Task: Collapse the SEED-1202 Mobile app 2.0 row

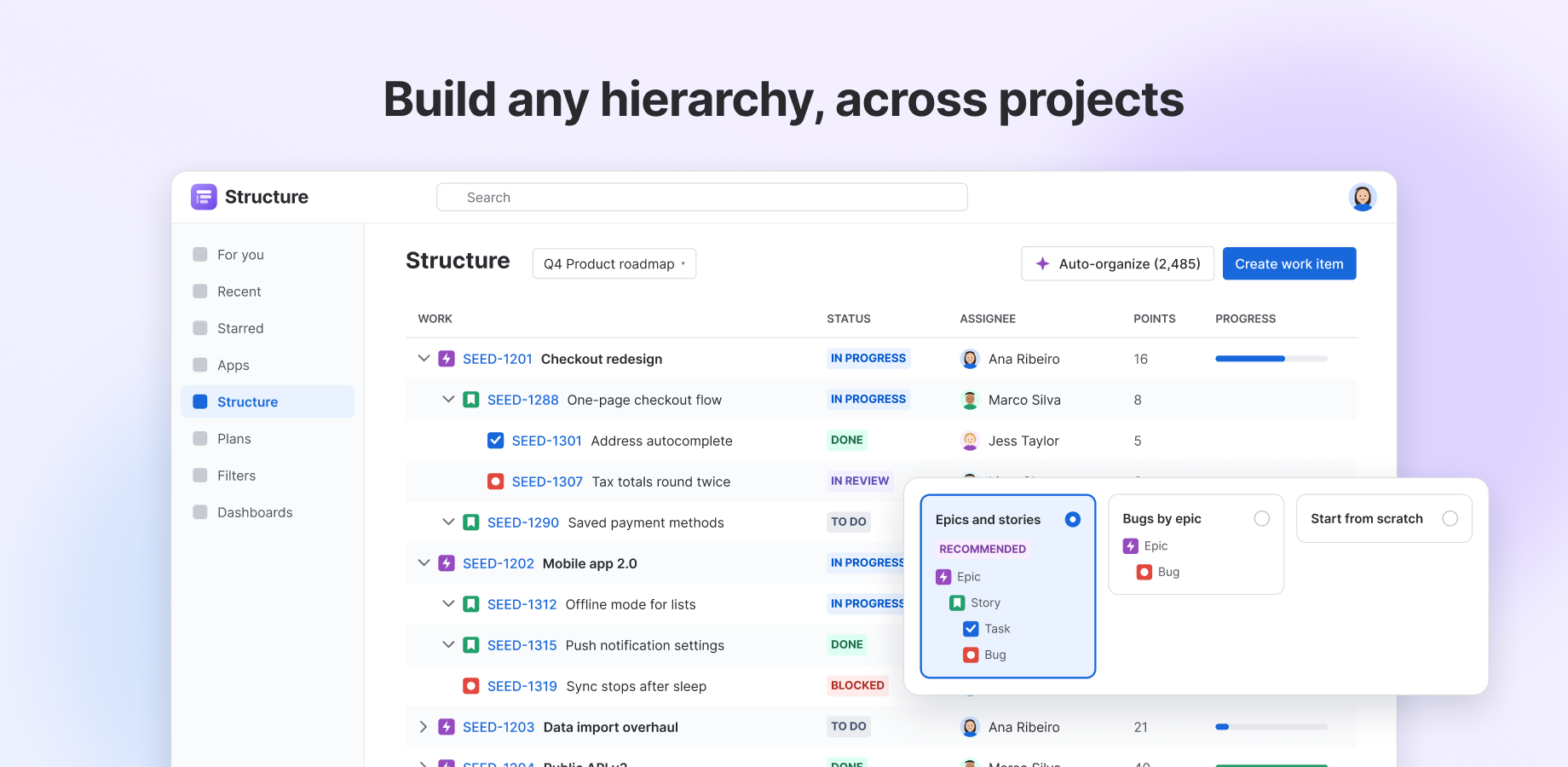Action: (x=424, y=563)
